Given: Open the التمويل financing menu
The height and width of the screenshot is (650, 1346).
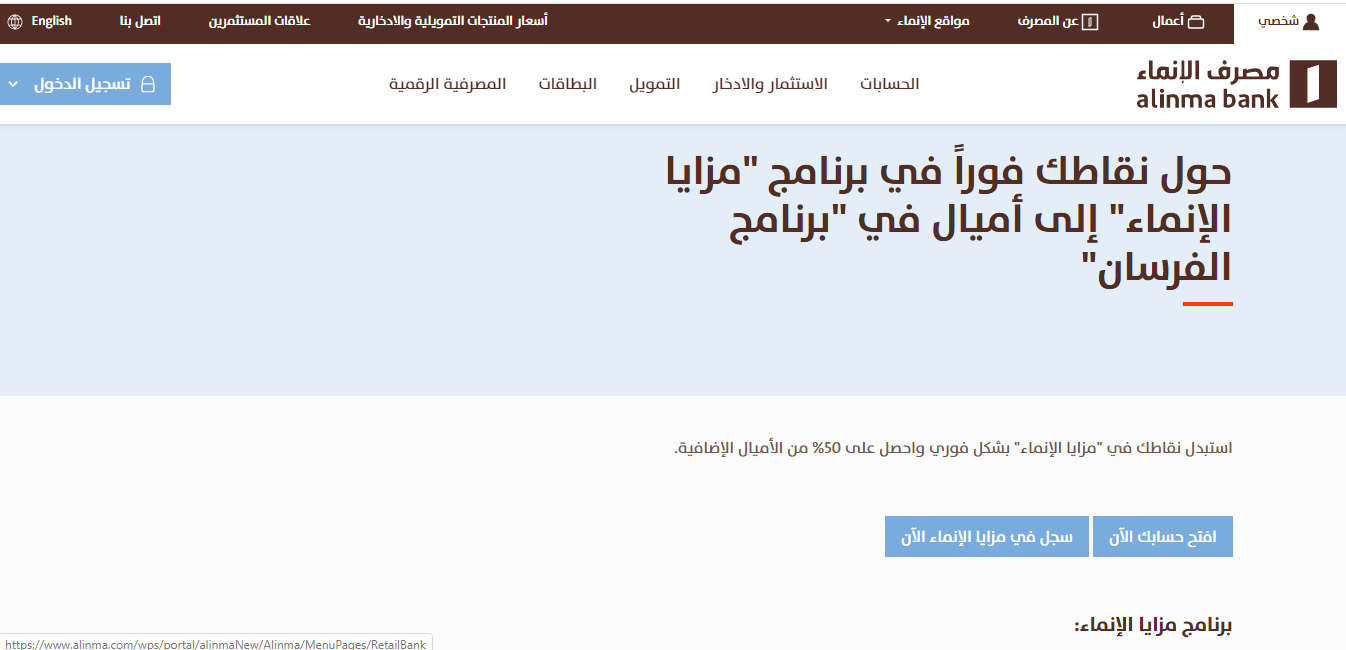Looking at the screenshot, I should (x=654, y=84).
